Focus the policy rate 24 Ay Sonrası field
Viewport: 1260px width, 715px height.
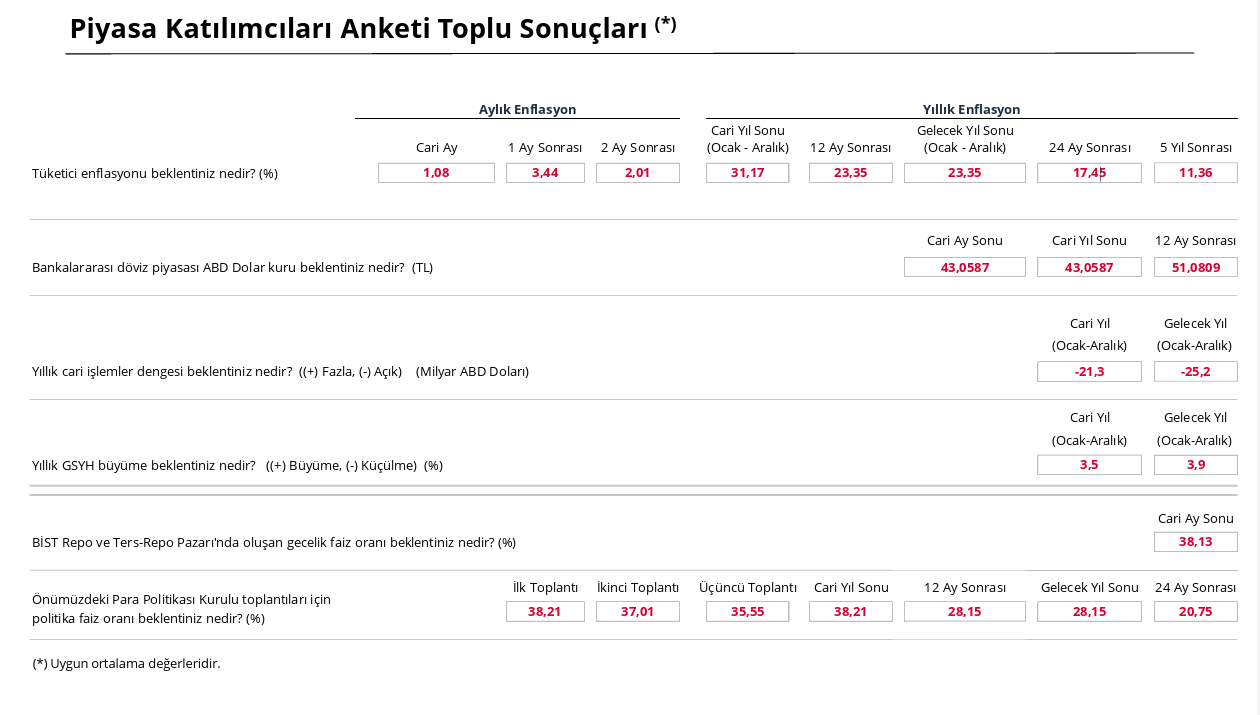pyautogui.click(x=1195, y=612)
